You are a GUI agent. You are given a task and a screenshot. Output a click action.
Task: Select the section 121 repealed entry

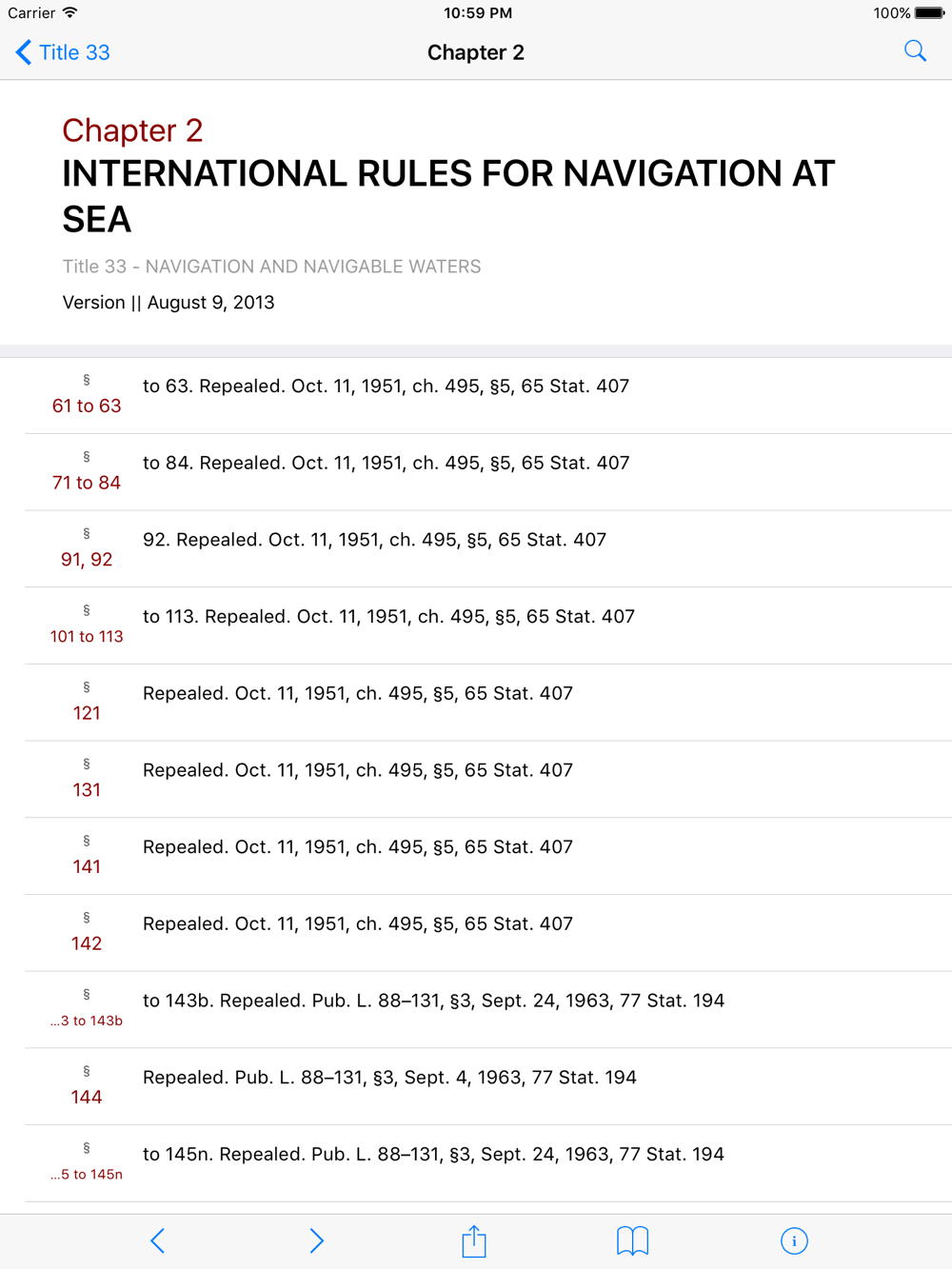pos(488,704)
